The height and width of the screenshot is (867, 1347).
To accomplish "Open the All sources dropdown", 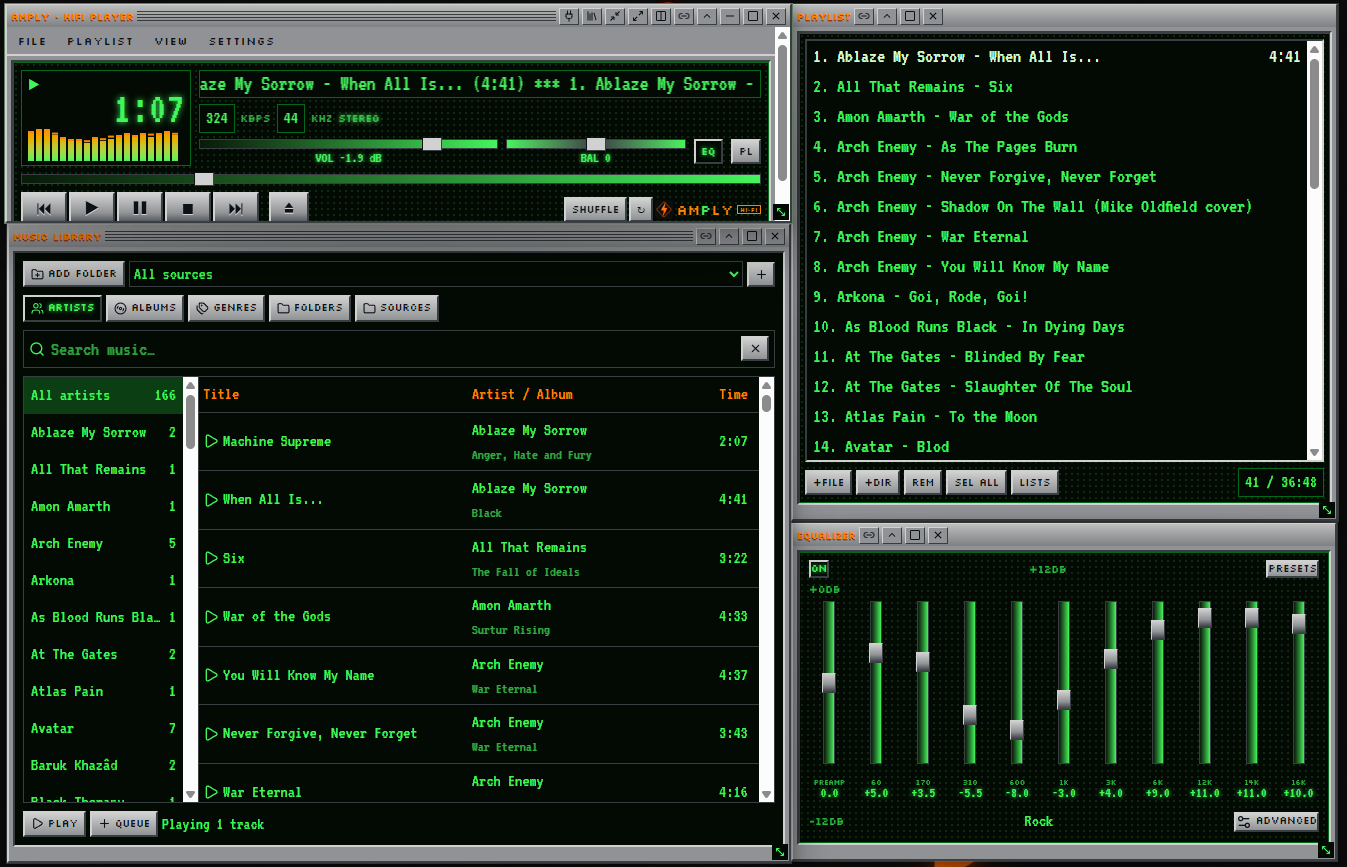I will click(436, 274).
